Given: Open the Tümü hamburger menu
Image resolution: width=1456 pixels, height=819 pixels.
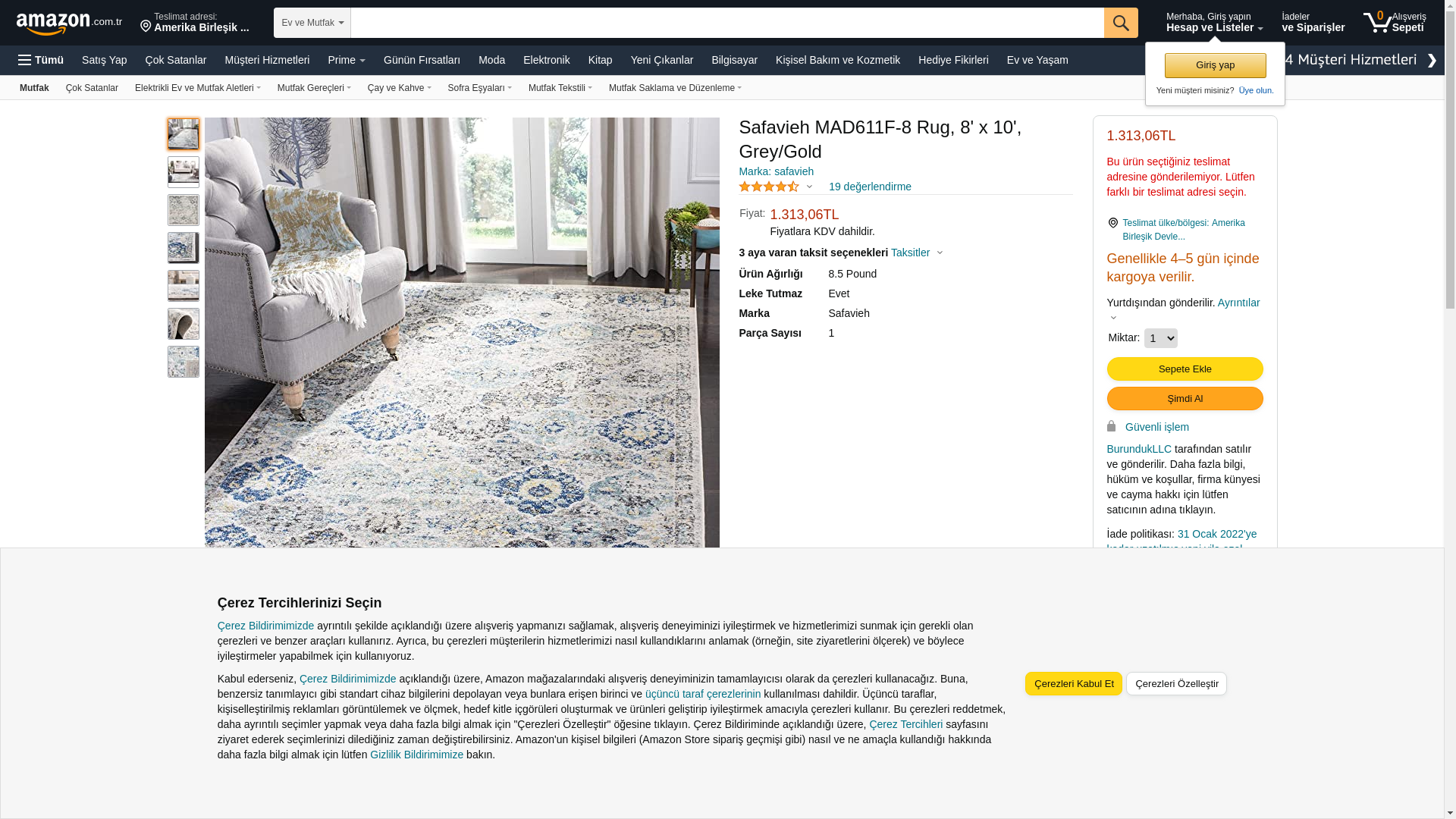Looking at the screenshot, I should pyautogui.click(x=41, y=60).
